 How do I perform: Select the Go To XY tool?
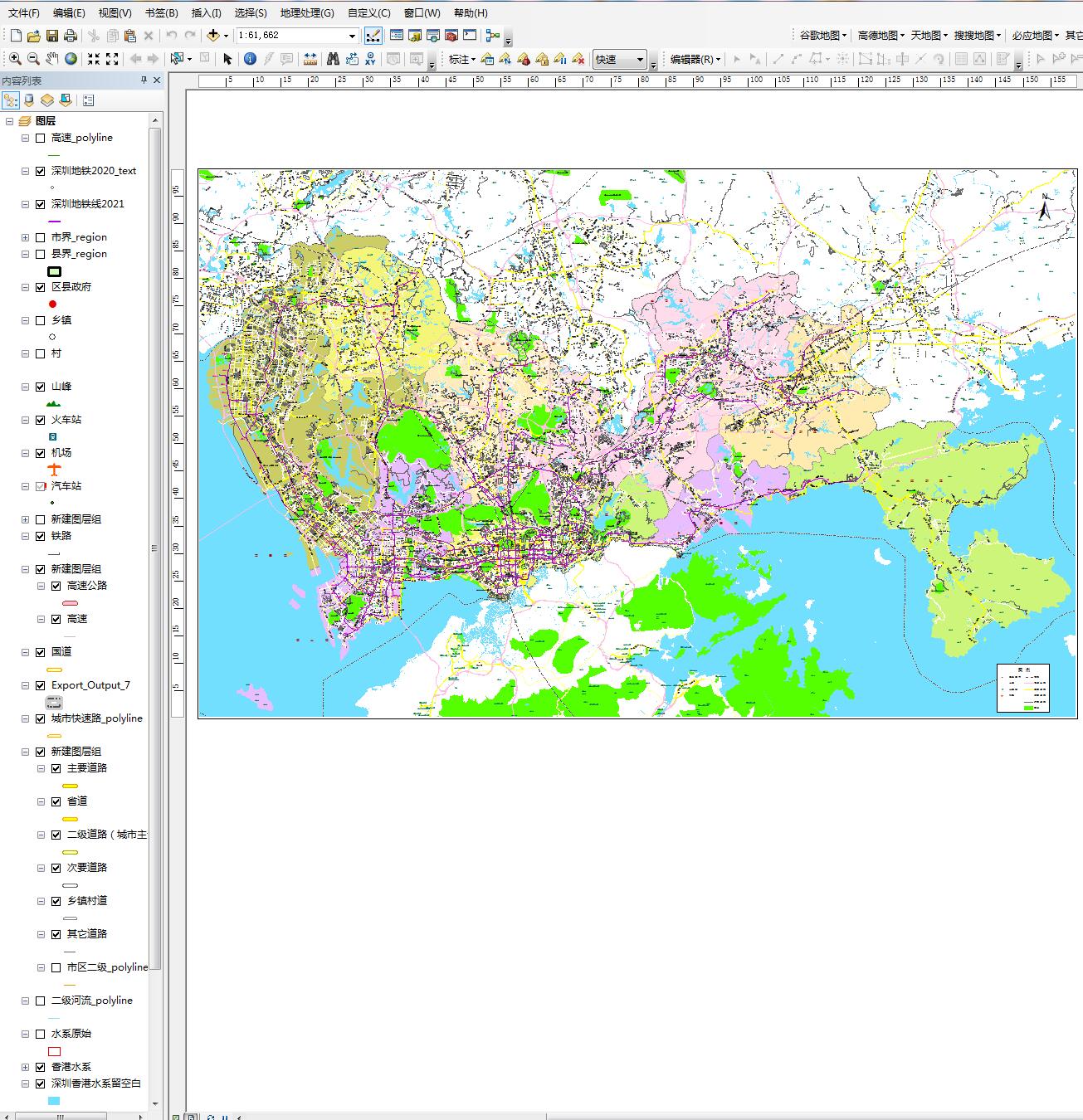[370, 60]
